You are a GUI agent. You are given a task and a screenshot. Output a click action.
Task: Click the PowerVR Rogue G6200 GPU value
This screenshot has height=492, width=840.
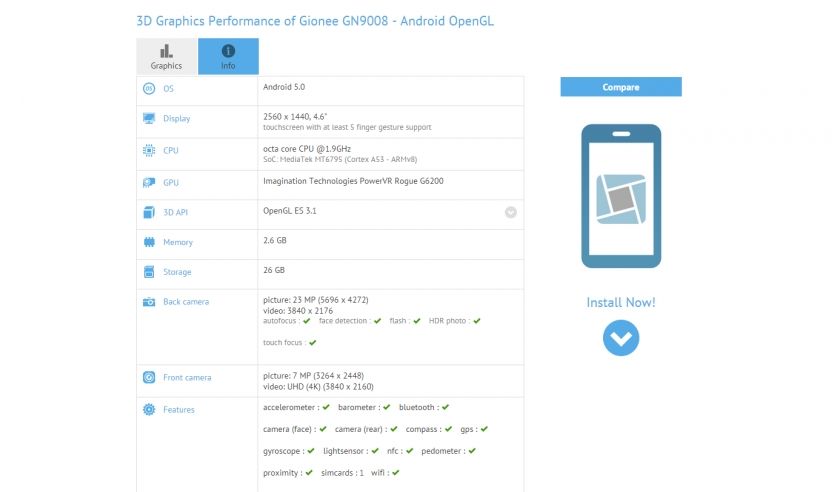click(x=353, y=181)
